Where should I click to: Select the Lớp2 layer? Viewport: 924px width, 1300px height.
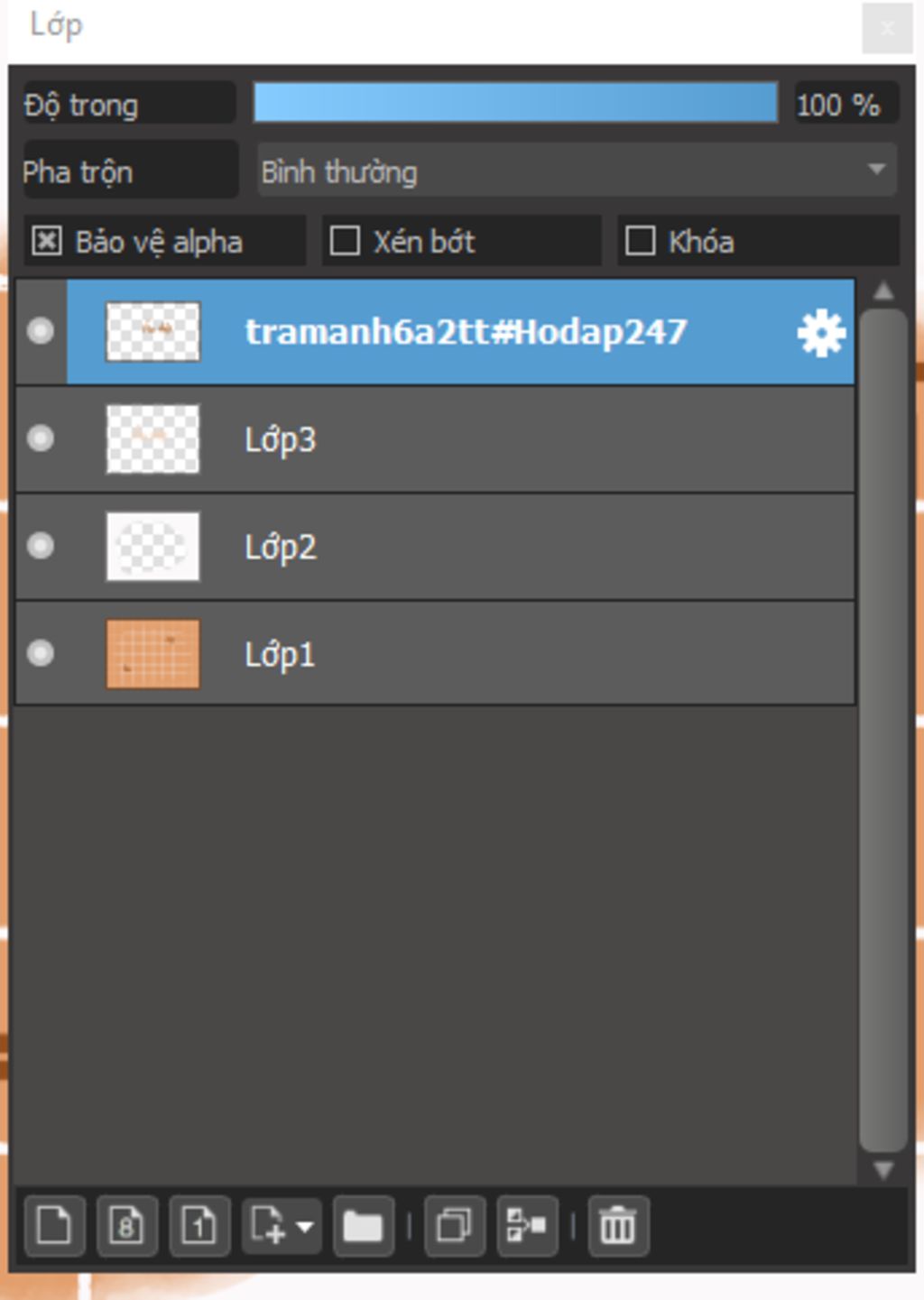(435, 547)
